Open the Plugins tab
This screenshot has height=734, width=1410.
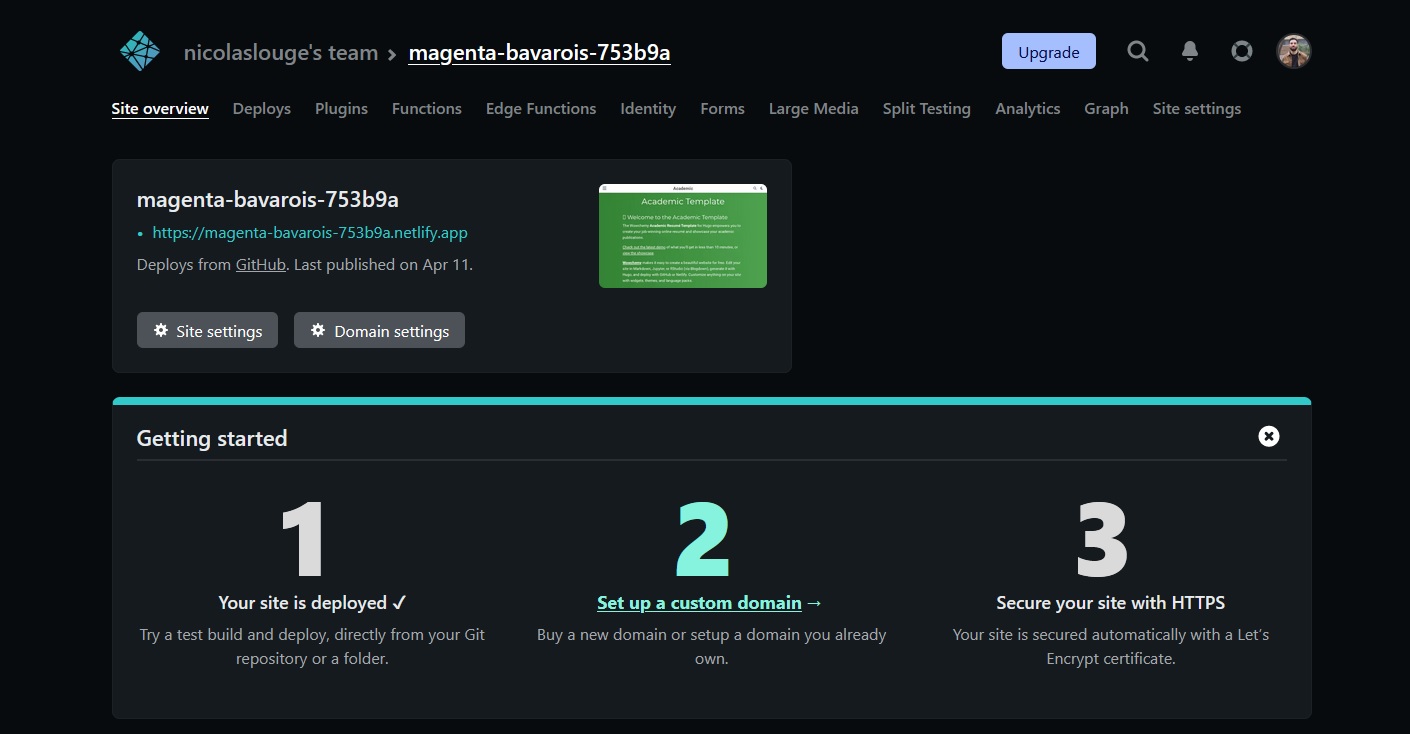click(341, 108)
